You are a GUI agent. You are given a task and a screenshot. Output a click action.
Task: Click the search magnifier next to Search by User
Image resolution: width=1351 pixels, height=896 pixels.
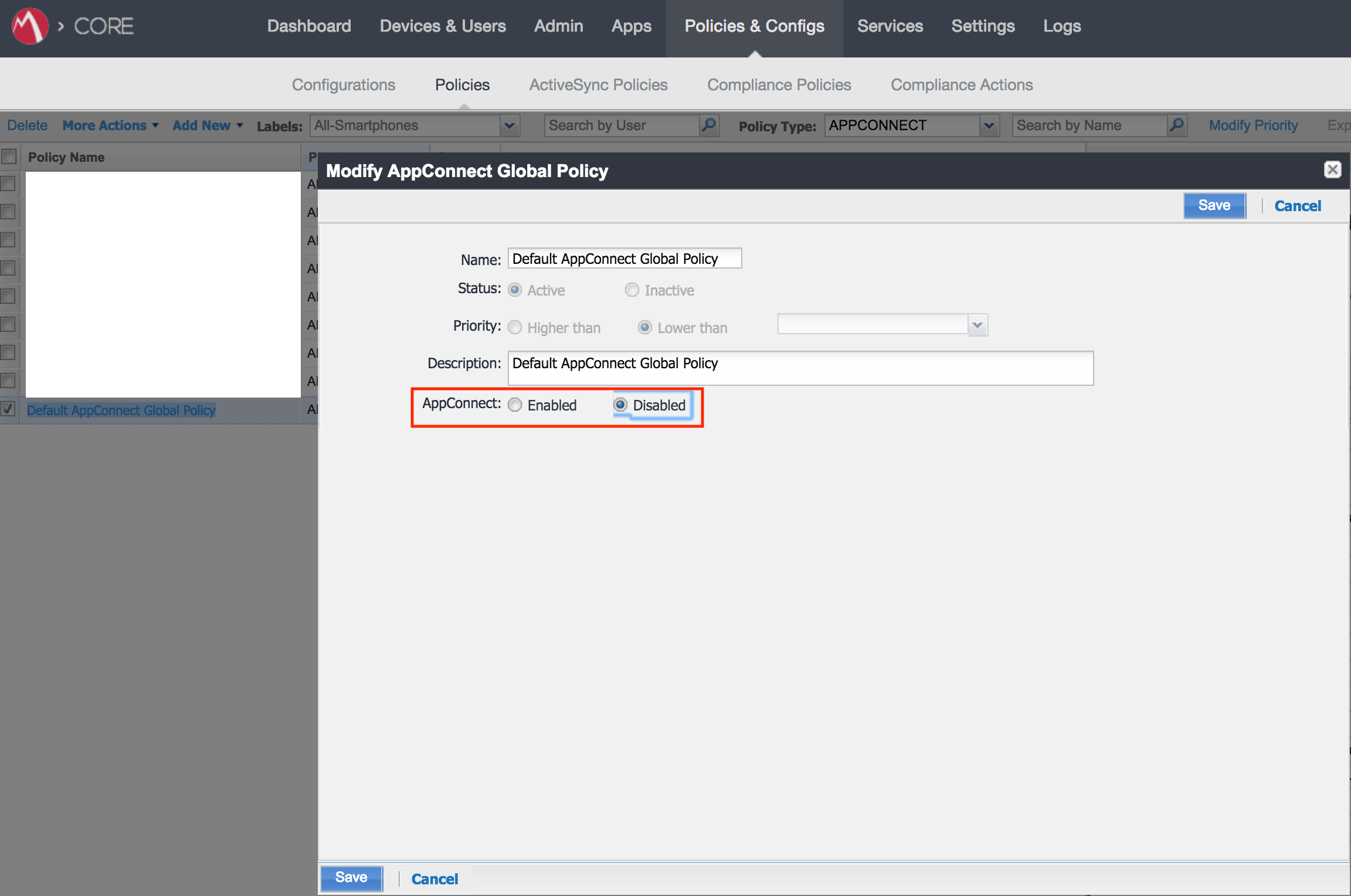[709, 125]
